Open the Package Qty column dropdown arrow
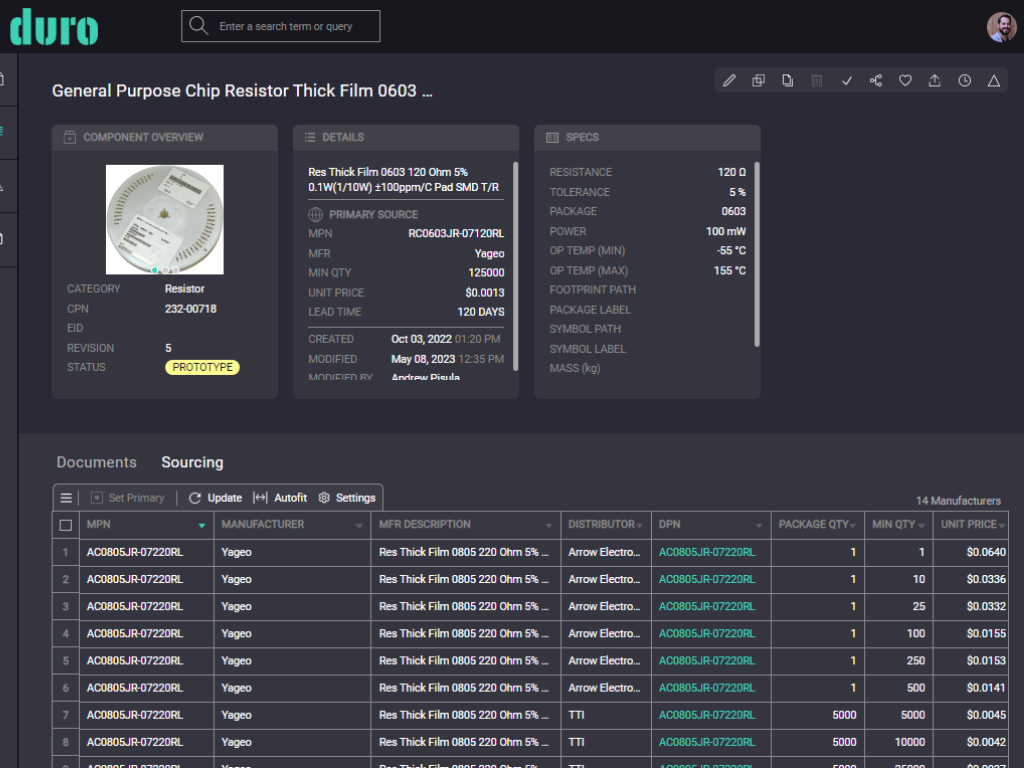This screenshot has height=768, width=1024. [853, 526]
